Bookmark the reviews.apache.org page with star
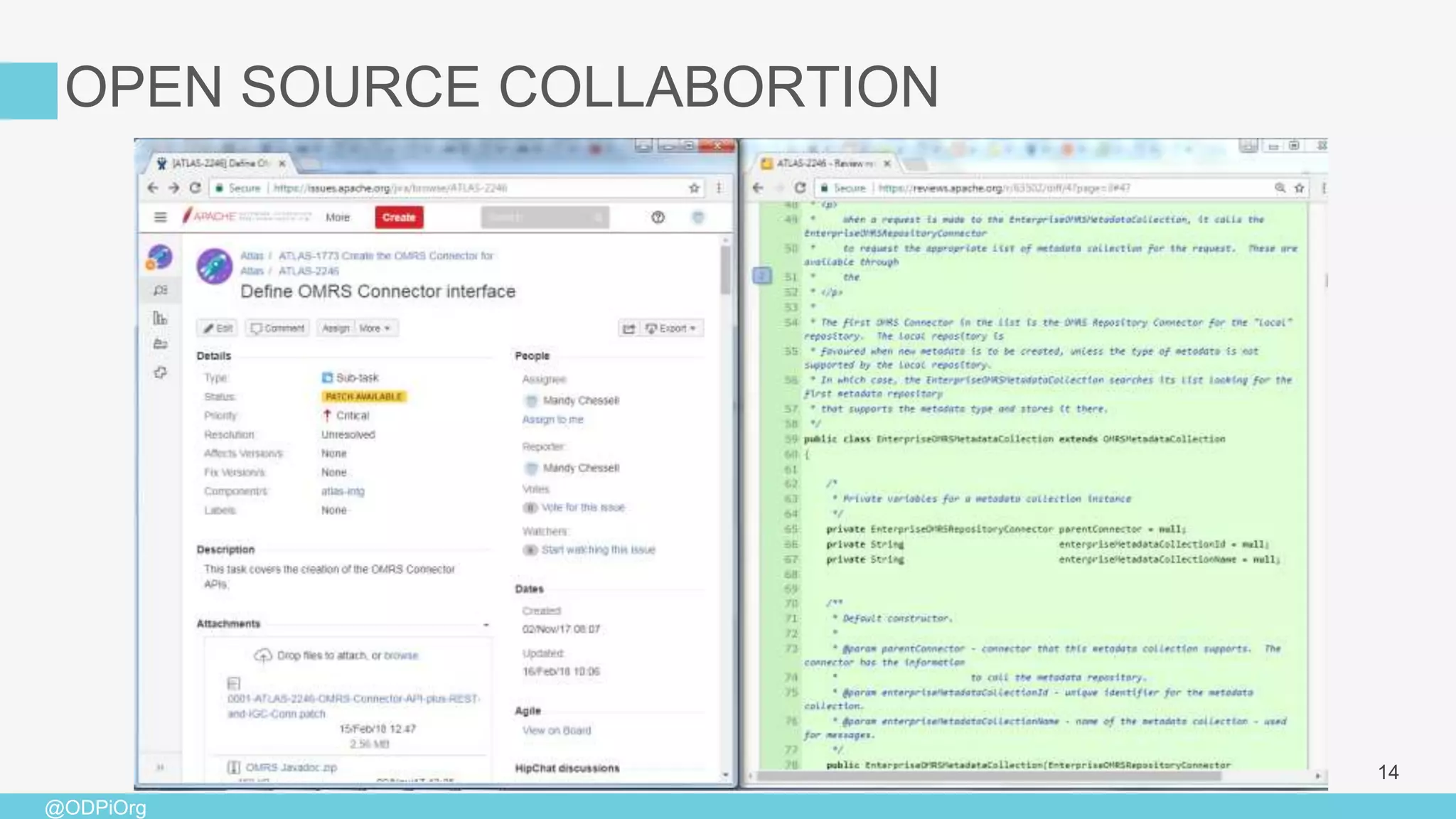The image size is (1456, 819). pos(1300,188)
